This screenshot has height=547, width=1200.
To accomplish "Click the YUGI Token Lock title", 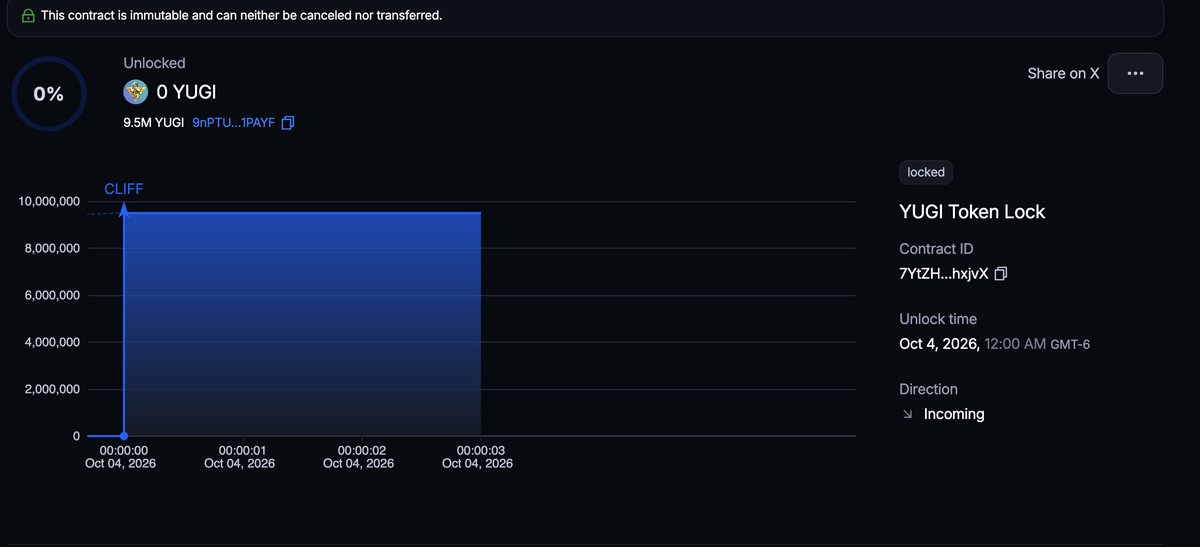I will [x=972, y=212].
